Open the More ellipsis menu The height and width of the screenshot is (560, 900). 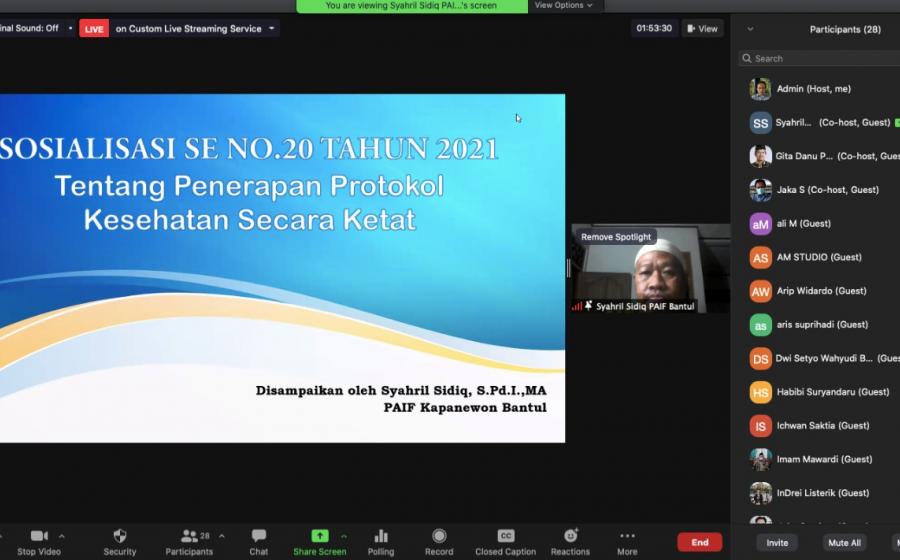coord(627,536)
